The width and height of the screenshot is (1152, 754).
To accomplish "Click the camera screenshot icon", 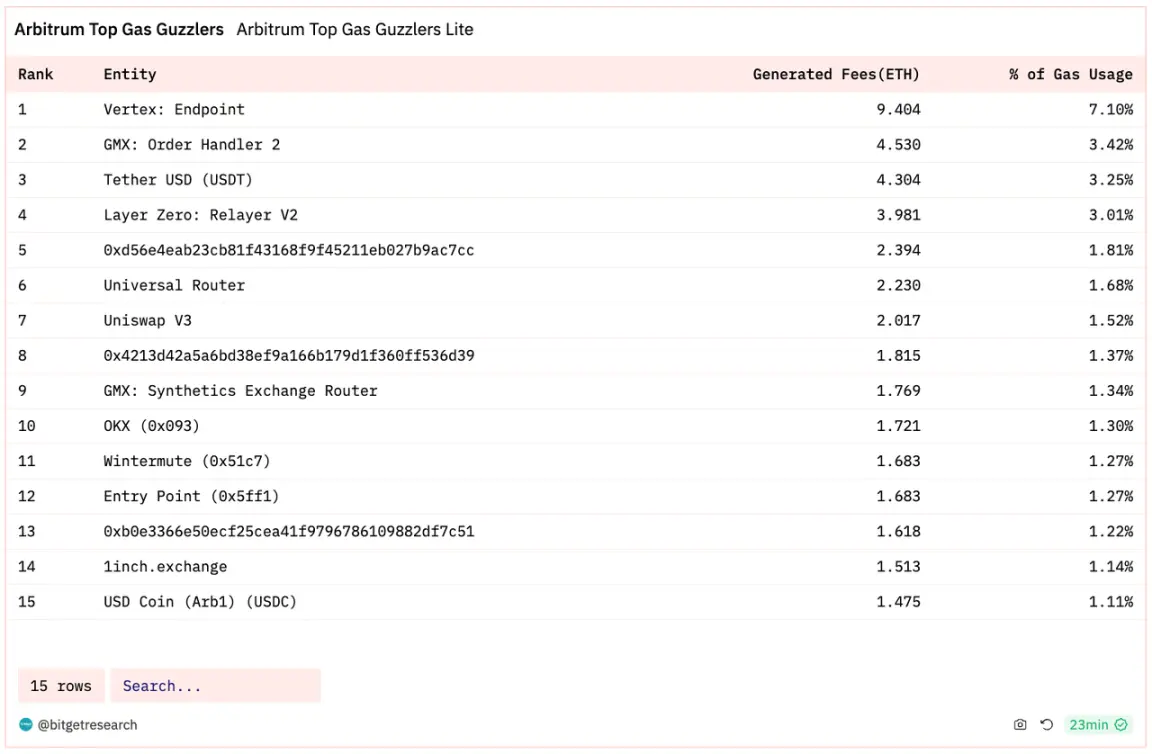I will coord(1020,725).
